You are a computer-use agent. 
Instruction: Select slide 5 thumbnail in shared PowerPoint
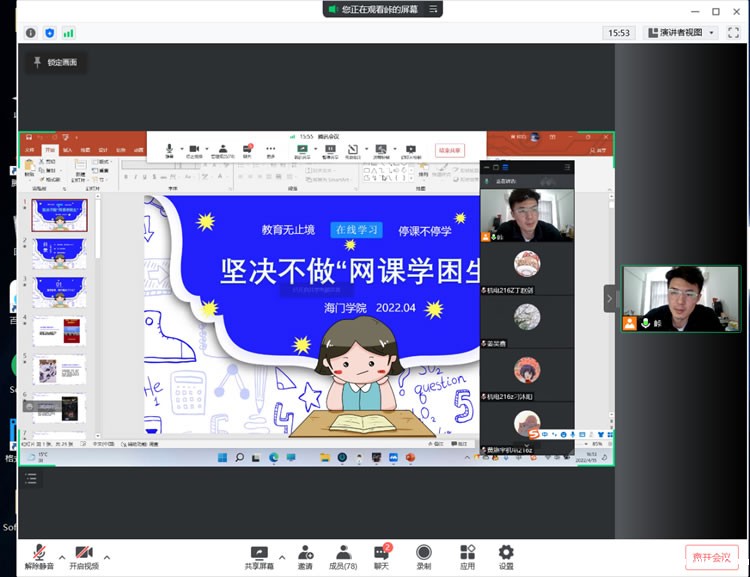tap(59, 369)
